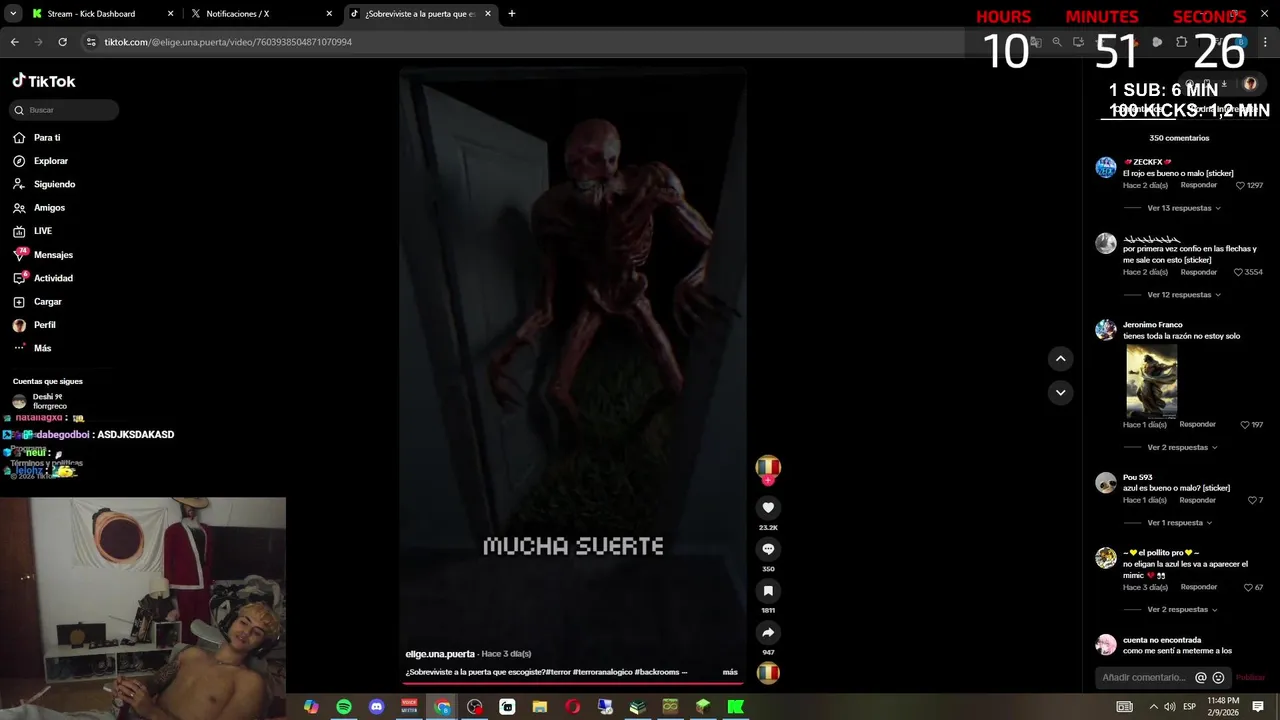This screenshot has height=720, width=1280.
Task: Reply to ZECKFX via Responder
Action: coord(1198,185)
